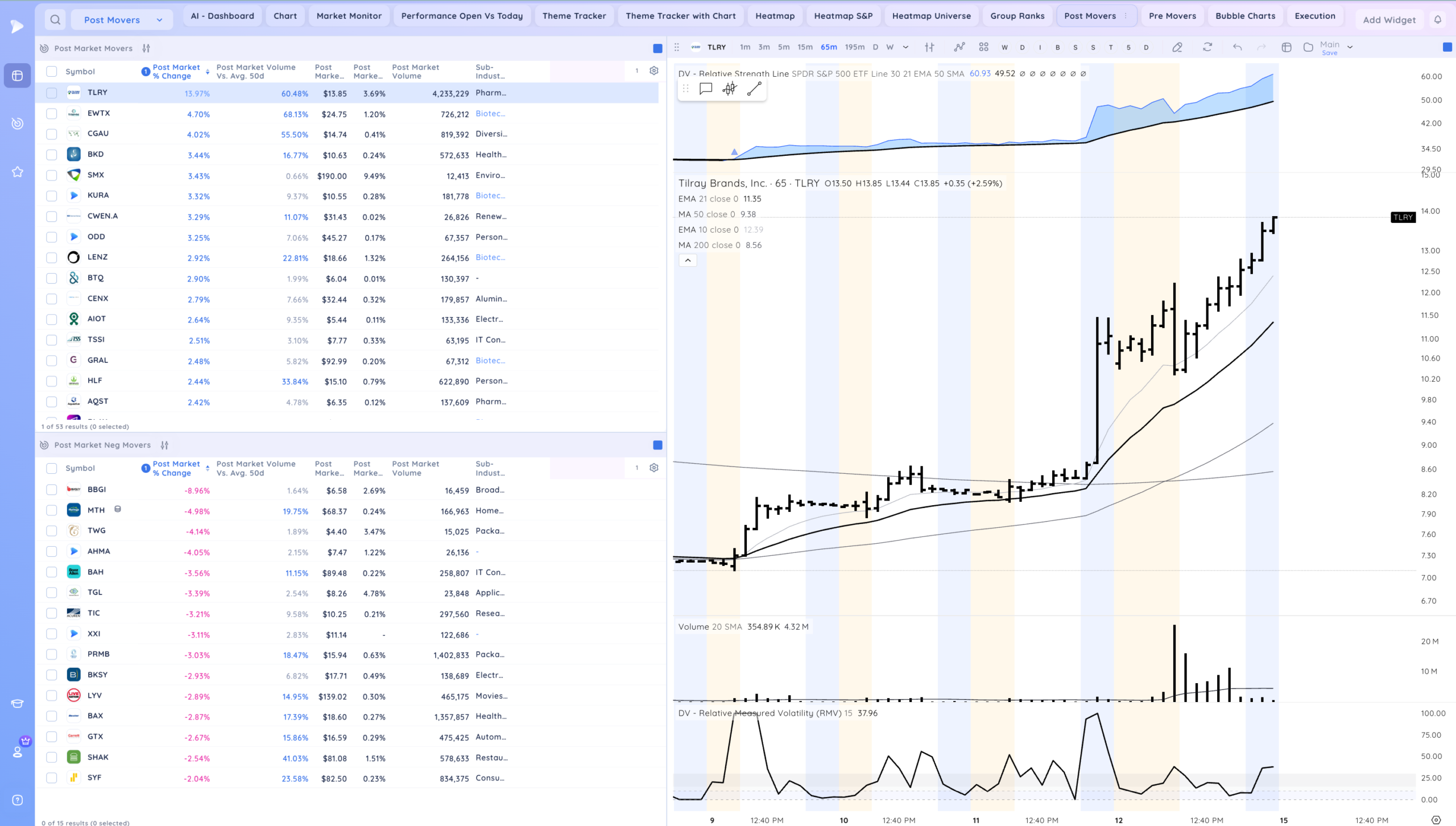Click the Add Widget button
This screenshot has width=1456, height=826.
tap(1389, 20)
